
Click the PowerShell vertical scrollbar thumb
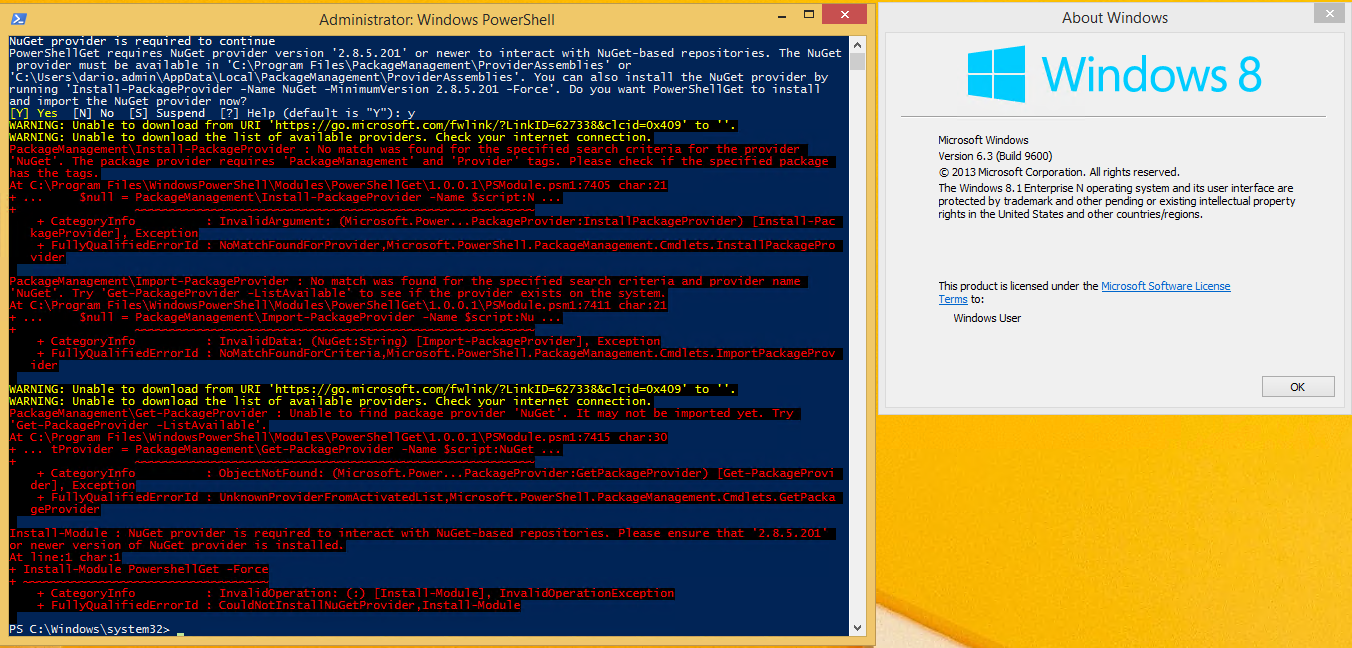[x=858, y=60]
